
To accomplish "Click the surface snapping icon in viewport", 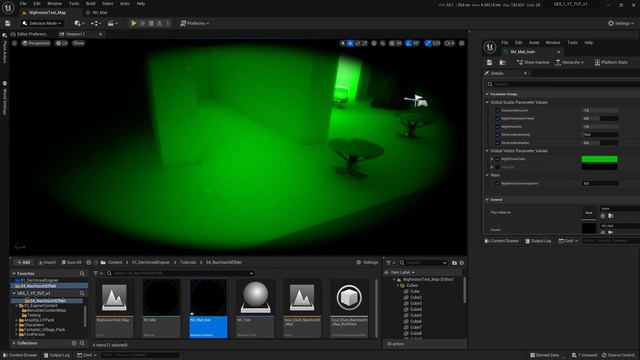I will [382, 43].
